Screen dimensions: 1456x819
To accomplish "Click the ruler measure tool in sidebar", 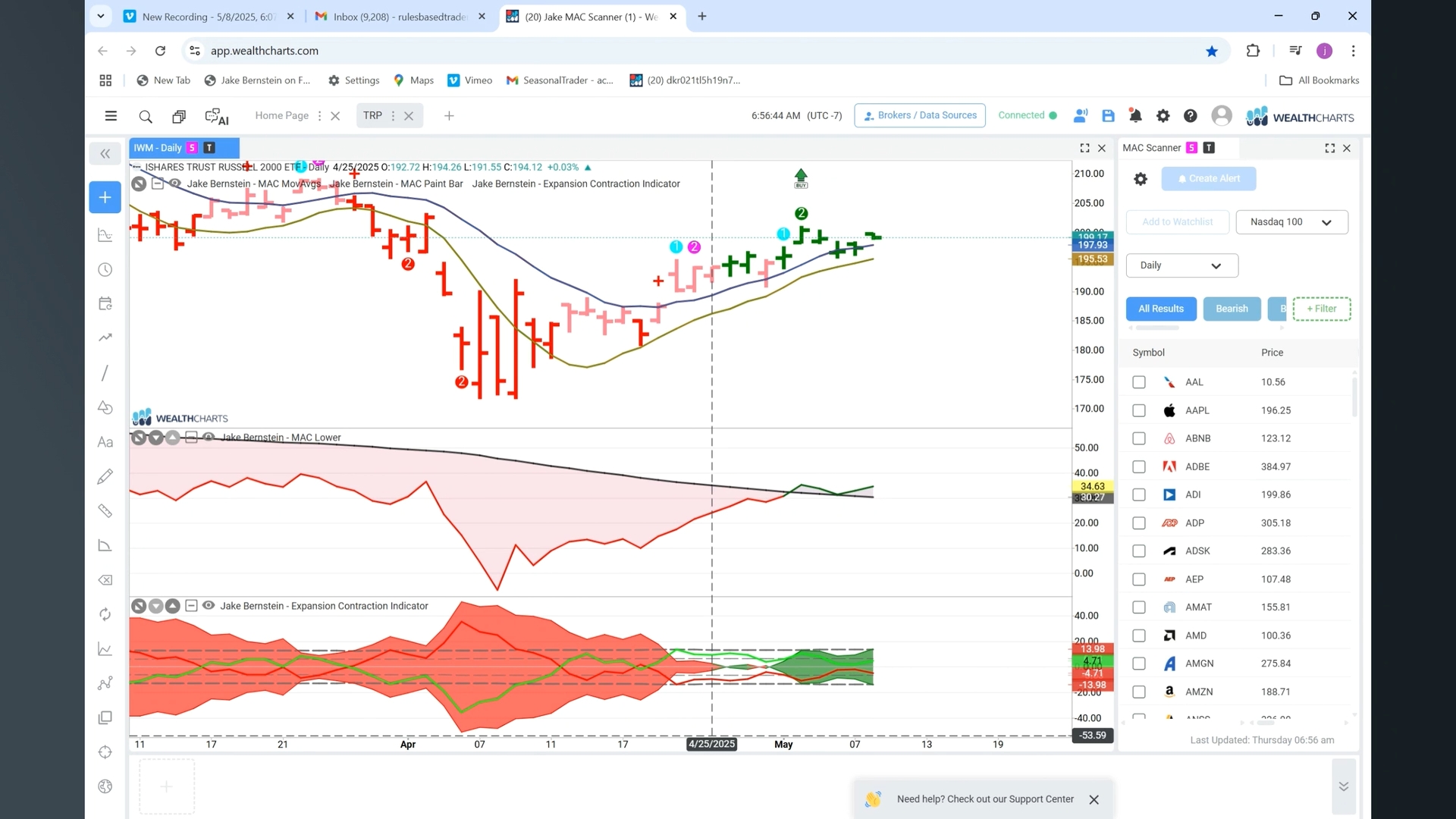I will click(105, 511).
